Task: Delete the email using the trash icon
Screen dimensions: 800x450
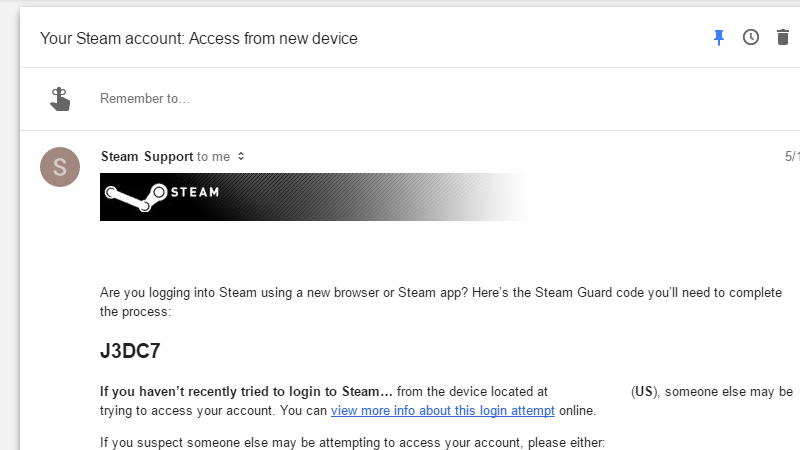Action: pyautogui.click(x=783, y=37)
